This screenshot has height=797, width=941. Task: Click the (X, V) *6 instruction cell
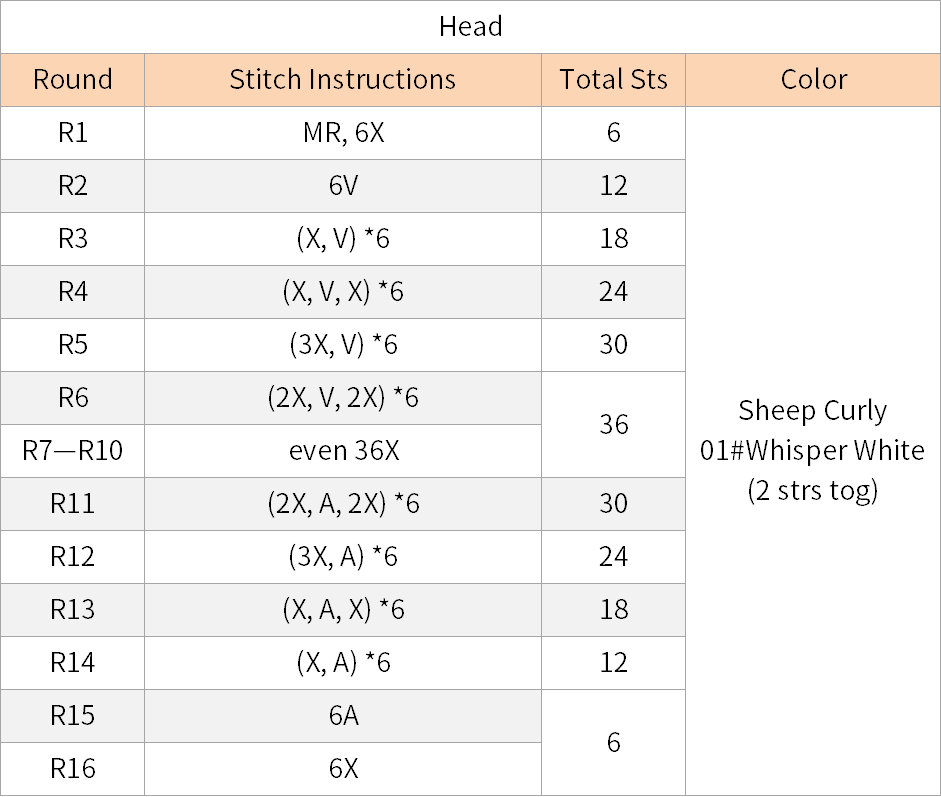point(343,239)
